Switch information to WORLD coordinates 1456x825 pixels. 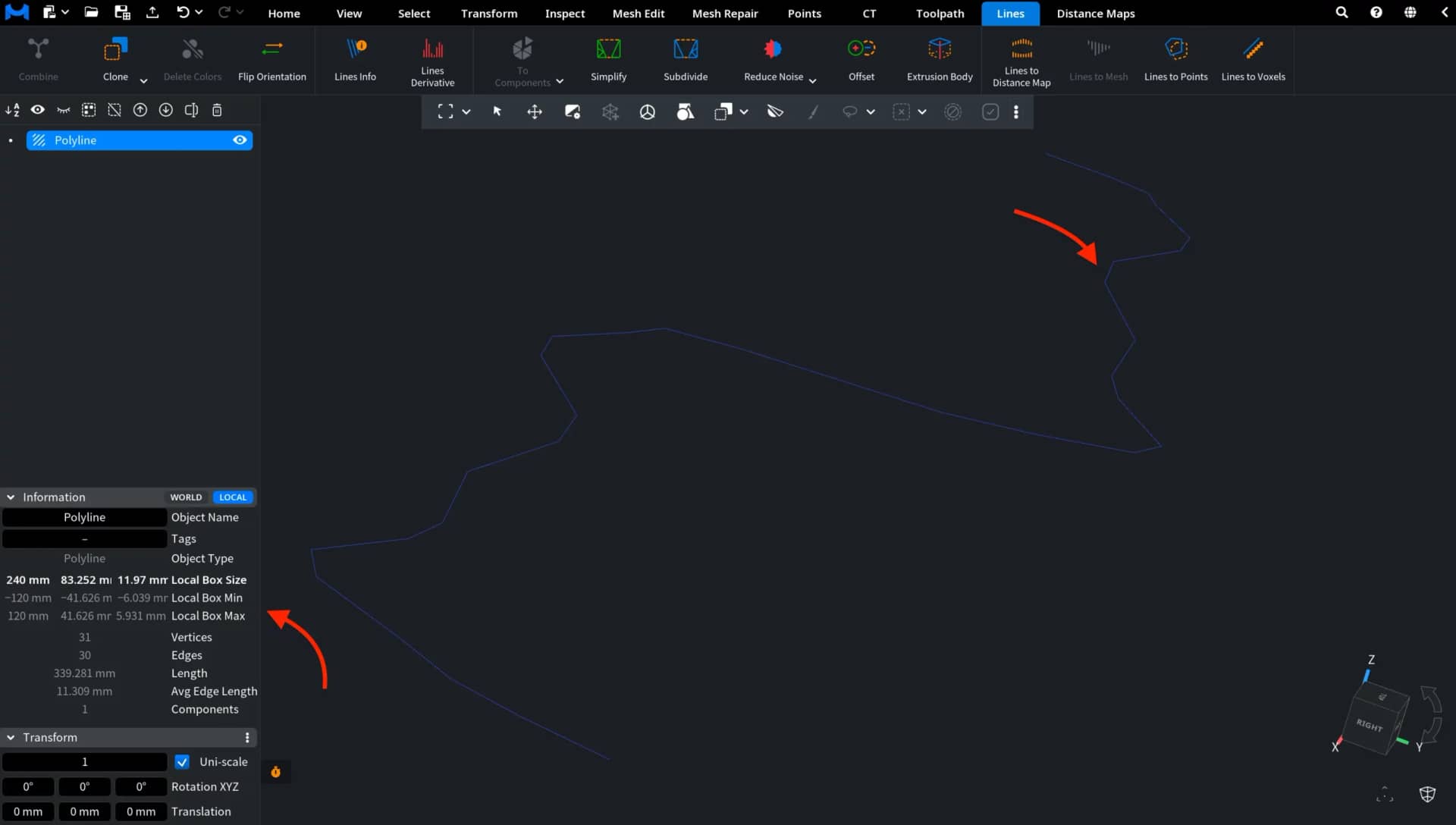click(x=186, y=497)
